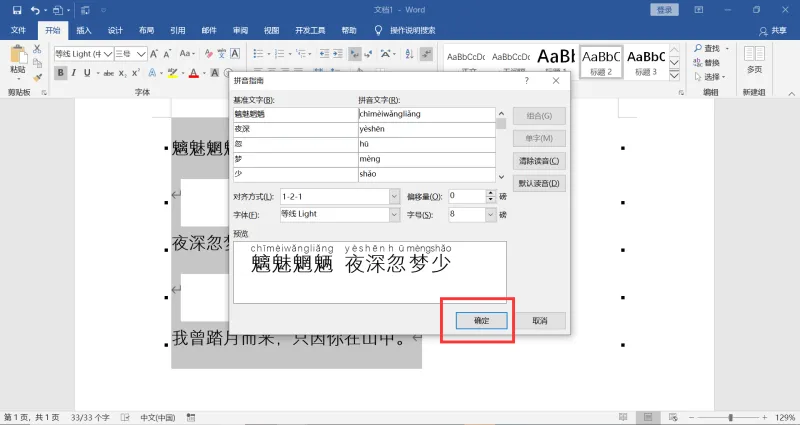Toggle show paragraph marks
This screenshot has height=425, width=800.
427,54
